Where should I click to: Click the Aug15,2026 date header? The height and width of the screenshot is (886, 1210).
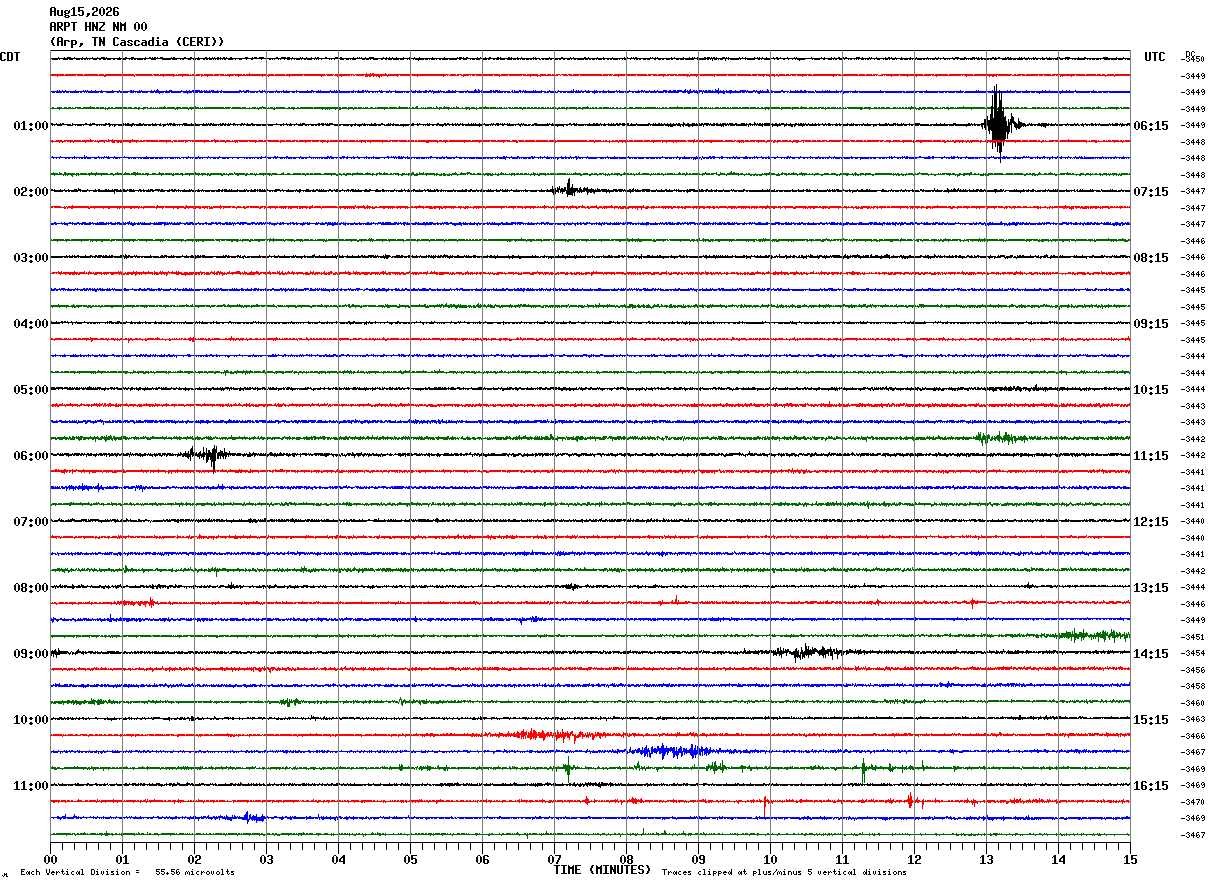point(84,12)
